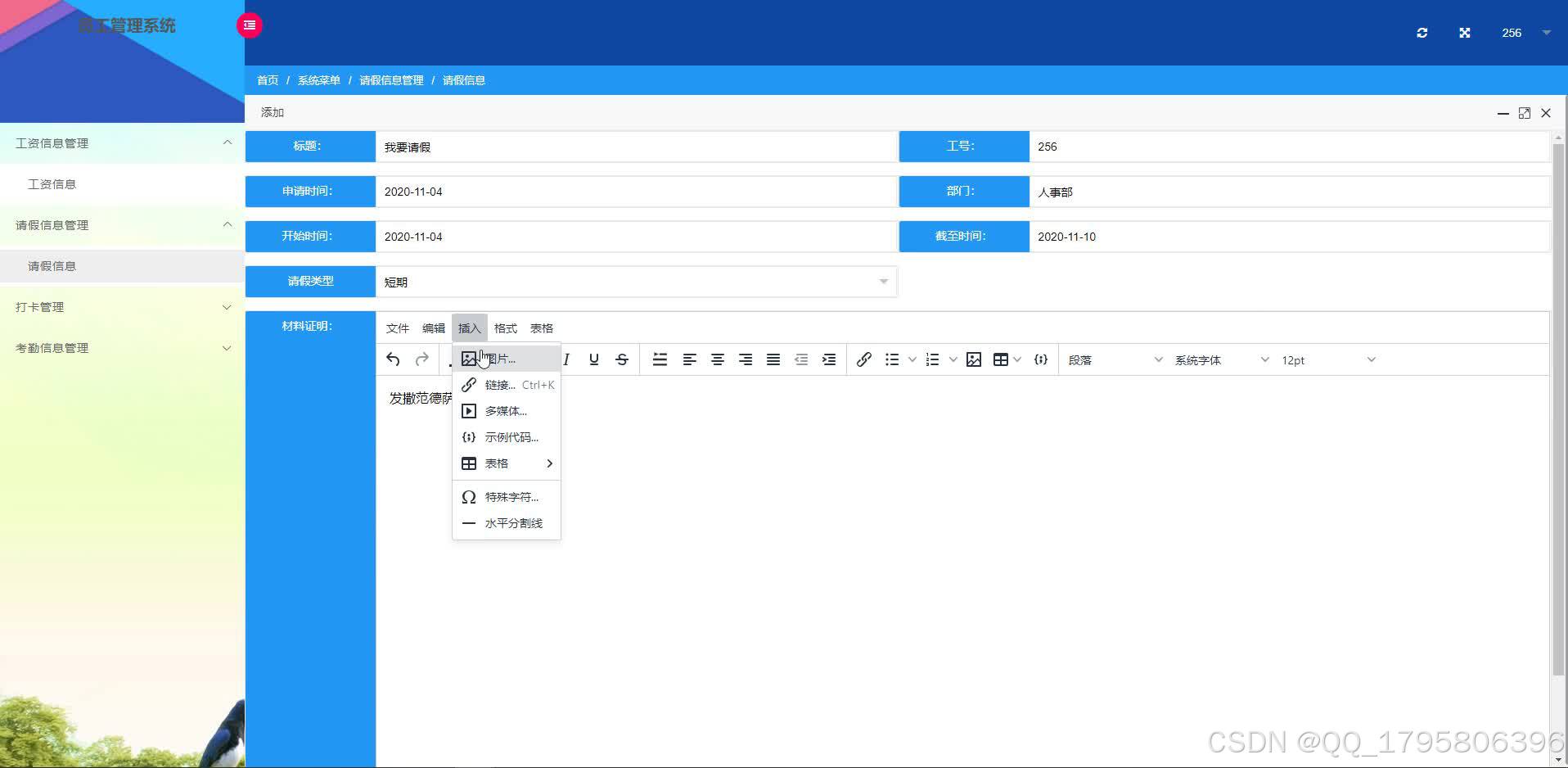Click the refresh icon in the top bar
The image size is (1568, 768).
point(1422,33)
